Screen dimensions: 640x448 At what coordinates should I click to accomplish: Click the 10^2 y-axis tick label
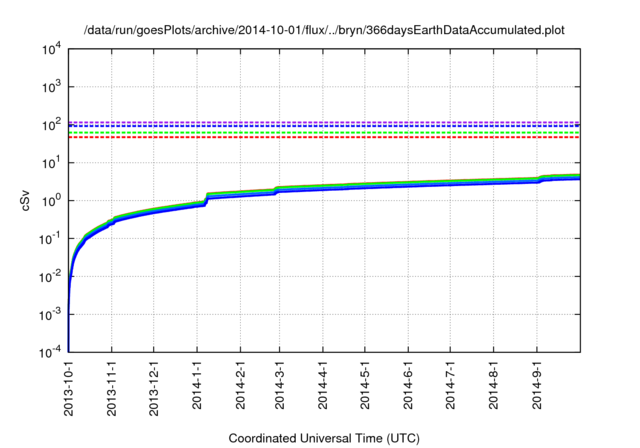point(51,124)
